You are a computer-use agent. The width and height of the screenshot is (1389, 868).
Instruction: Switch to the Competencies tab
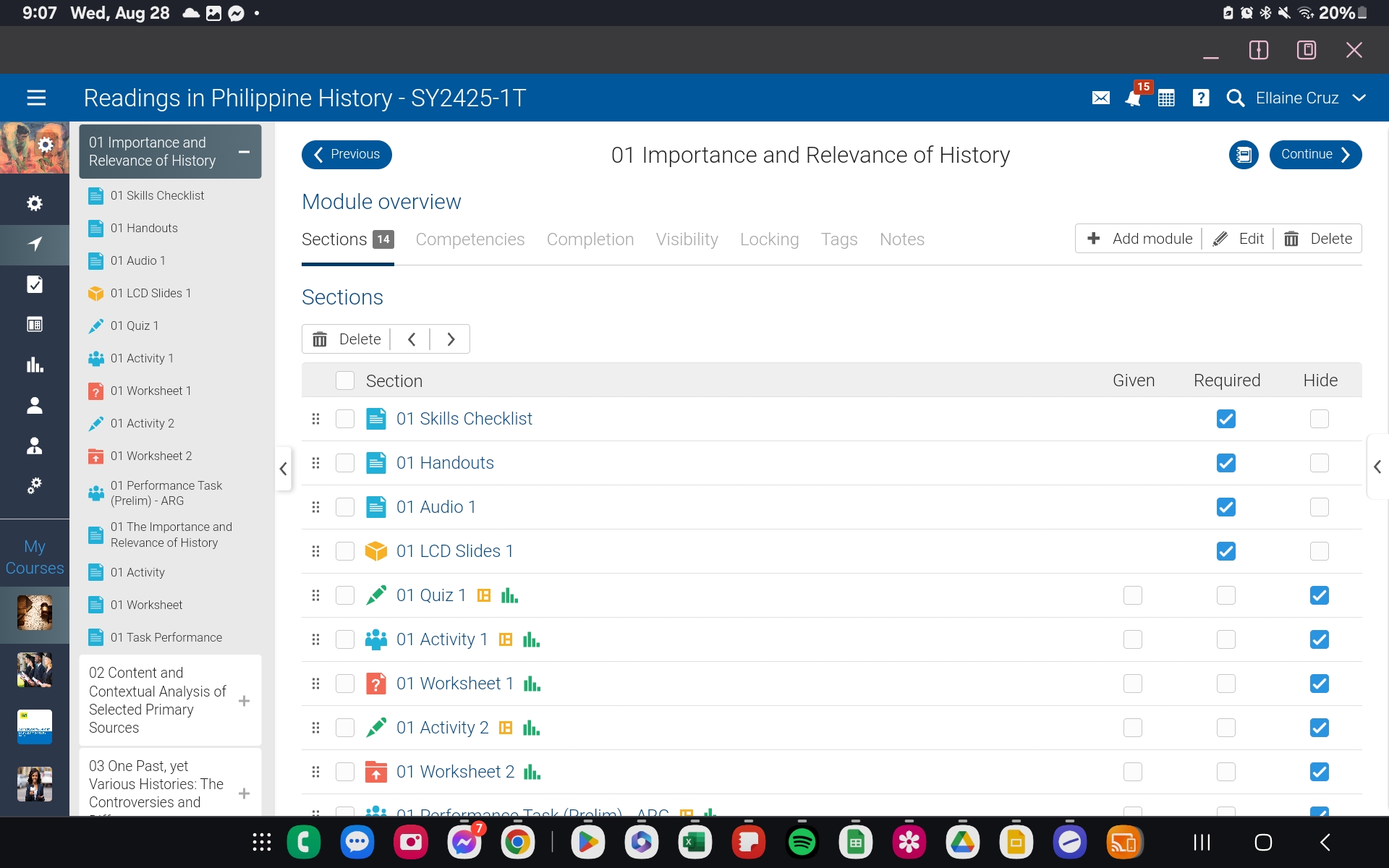470,239
